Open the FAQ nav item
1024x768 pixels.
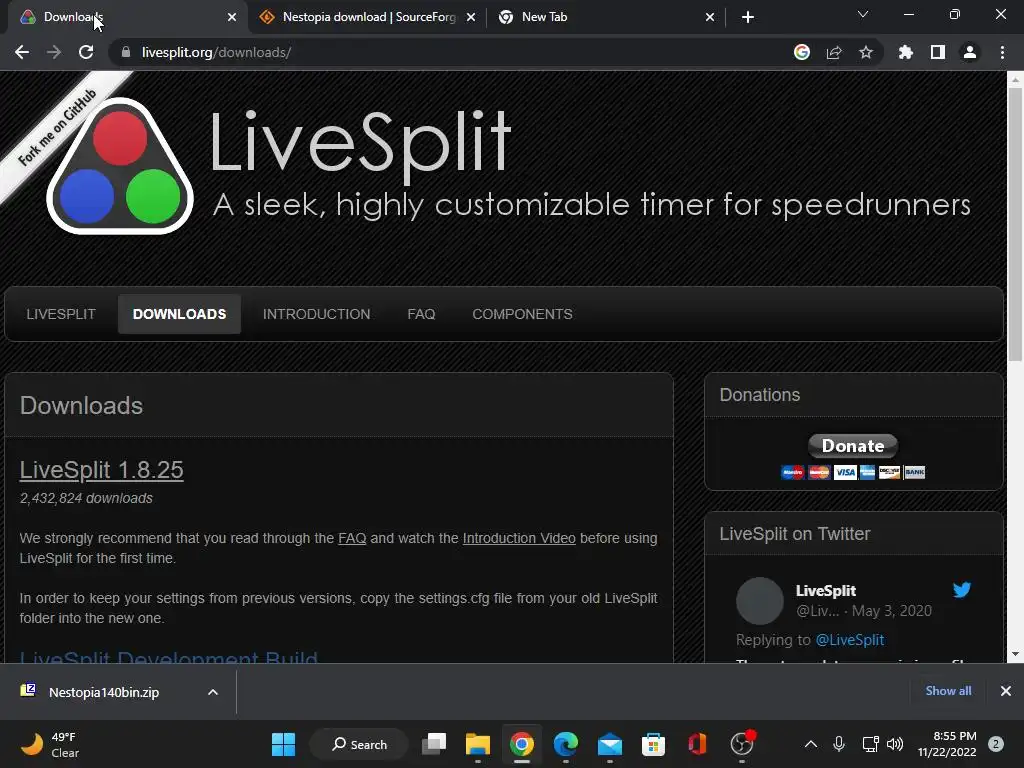point(421,314)
